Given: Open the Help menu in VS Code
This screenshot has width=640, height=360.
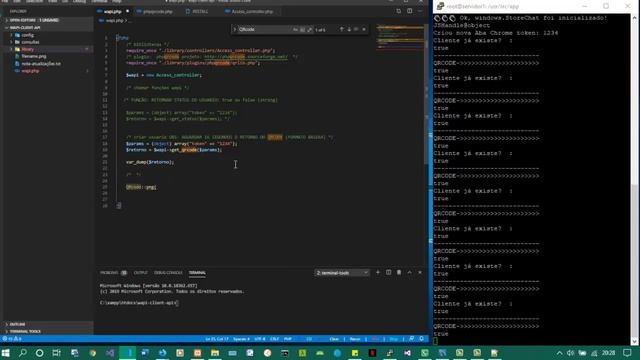Looking at the screenshot, I should click(117, 2).
